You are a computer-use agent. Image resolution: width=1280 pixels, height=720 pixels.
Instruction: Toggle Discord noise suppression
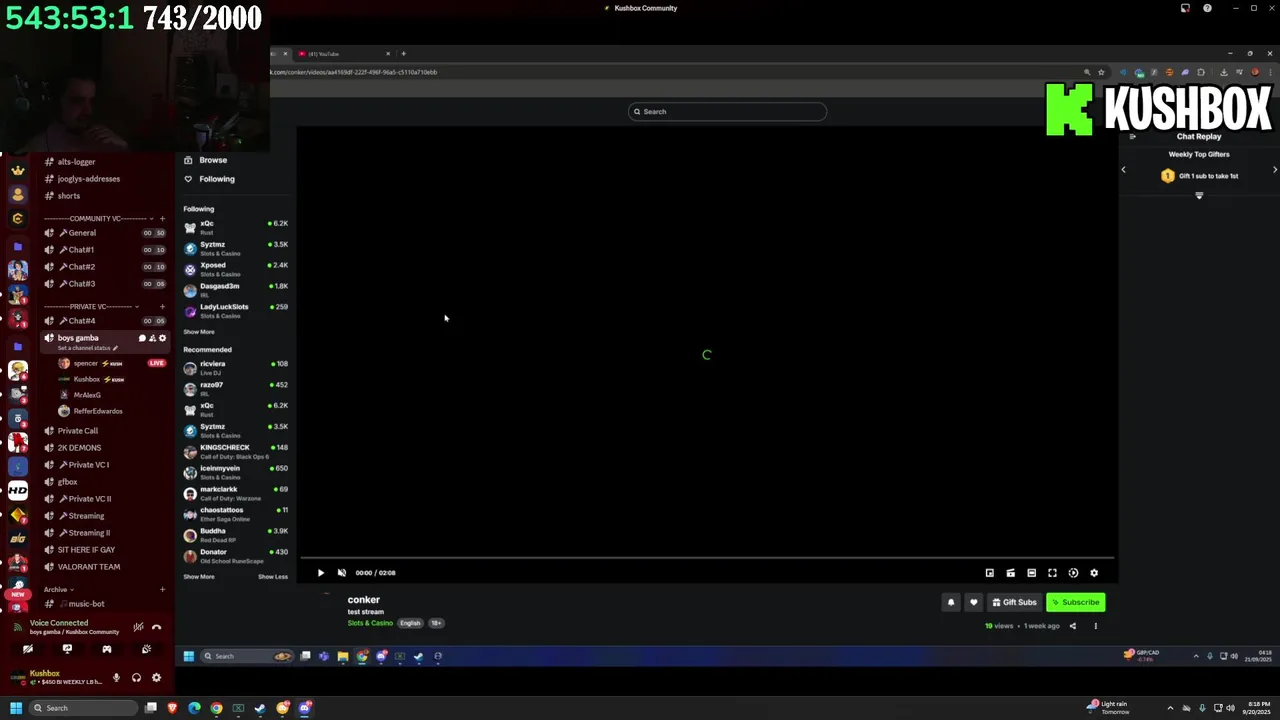coord(138,627)
